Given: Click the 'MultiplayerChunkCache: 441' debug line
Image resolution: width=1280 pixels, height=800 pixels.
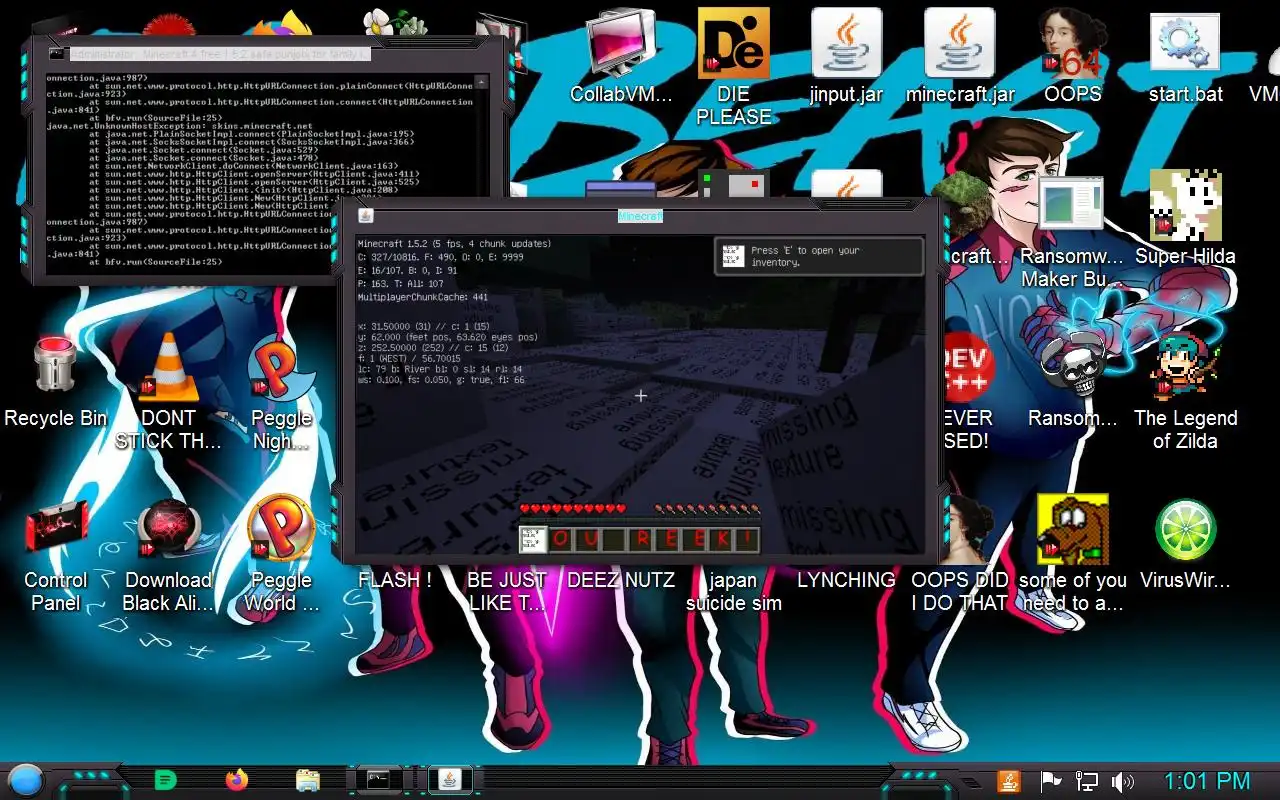Looking at the screenshot, I should 422,297.
